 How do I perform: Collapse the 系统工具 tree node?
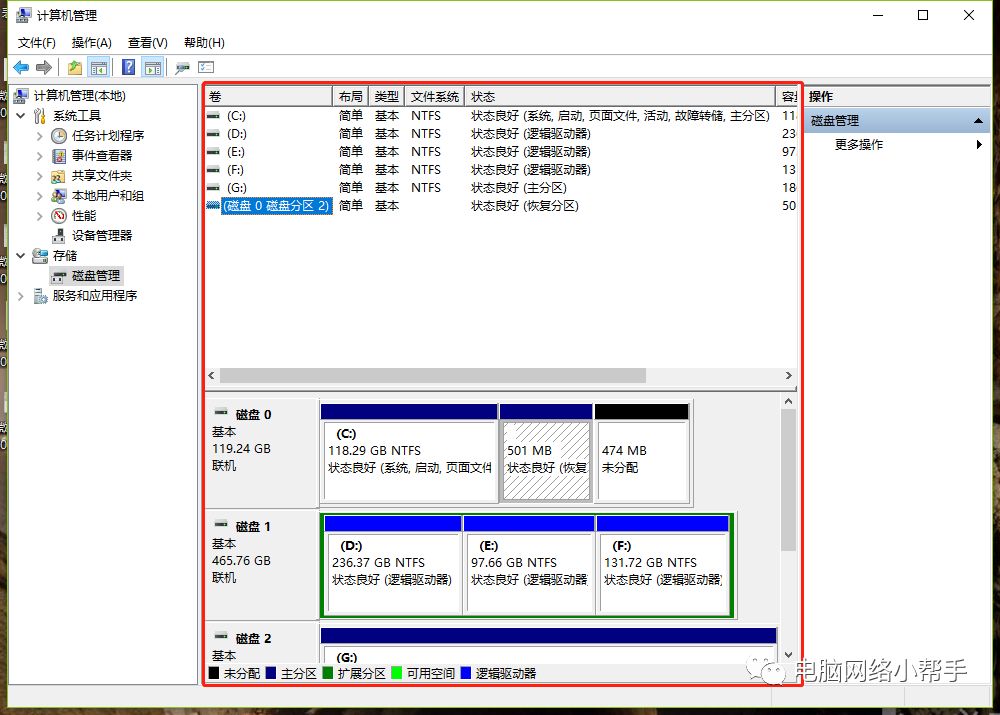[x=21, y=116]
